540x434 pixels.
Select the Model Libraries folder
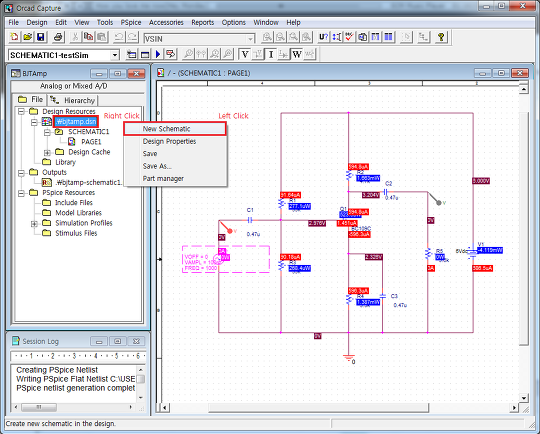[79, 213]
